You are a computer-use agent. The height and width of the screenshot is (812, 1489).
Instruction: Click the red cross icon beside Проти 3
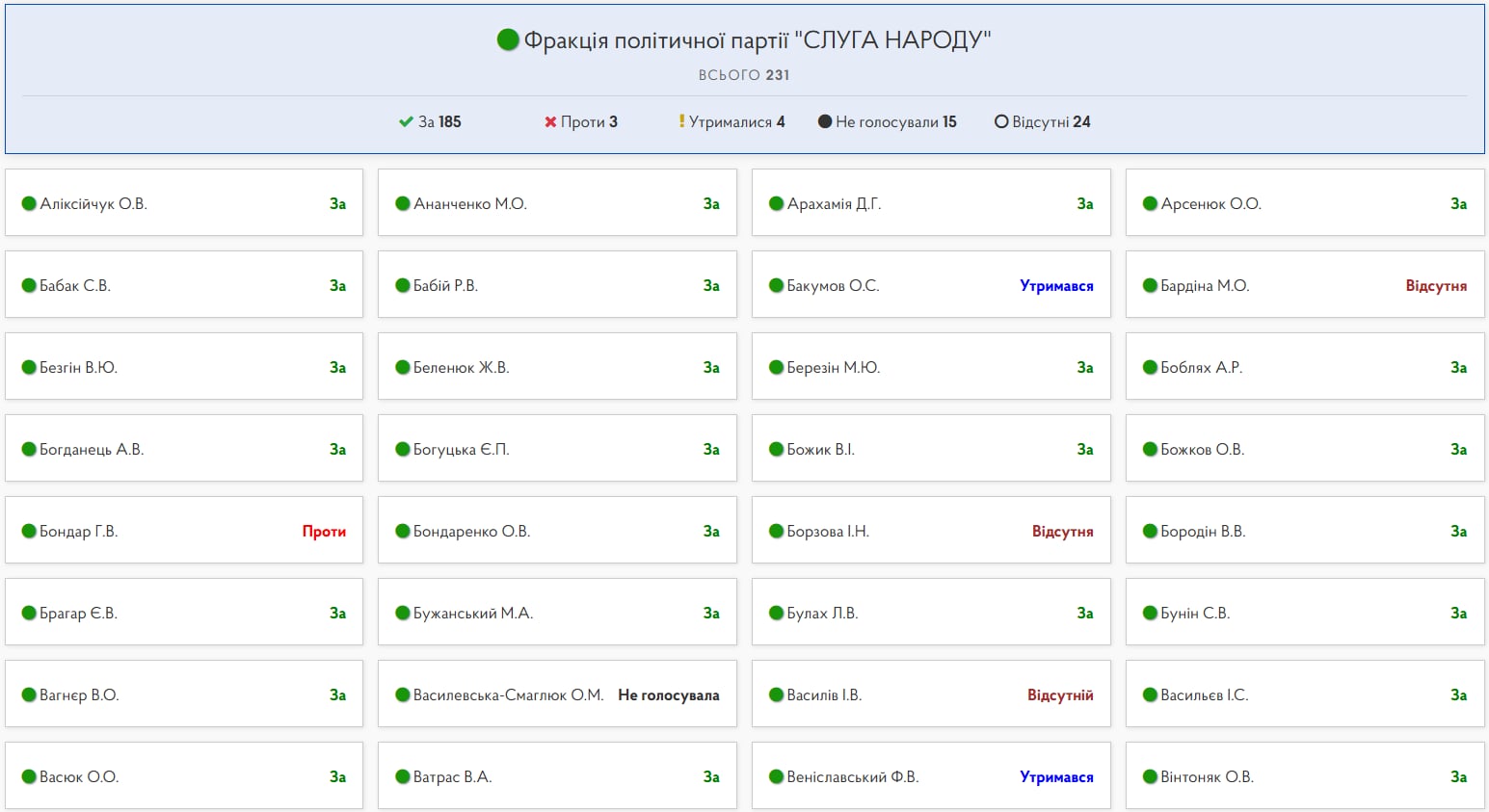click(550, 122)
